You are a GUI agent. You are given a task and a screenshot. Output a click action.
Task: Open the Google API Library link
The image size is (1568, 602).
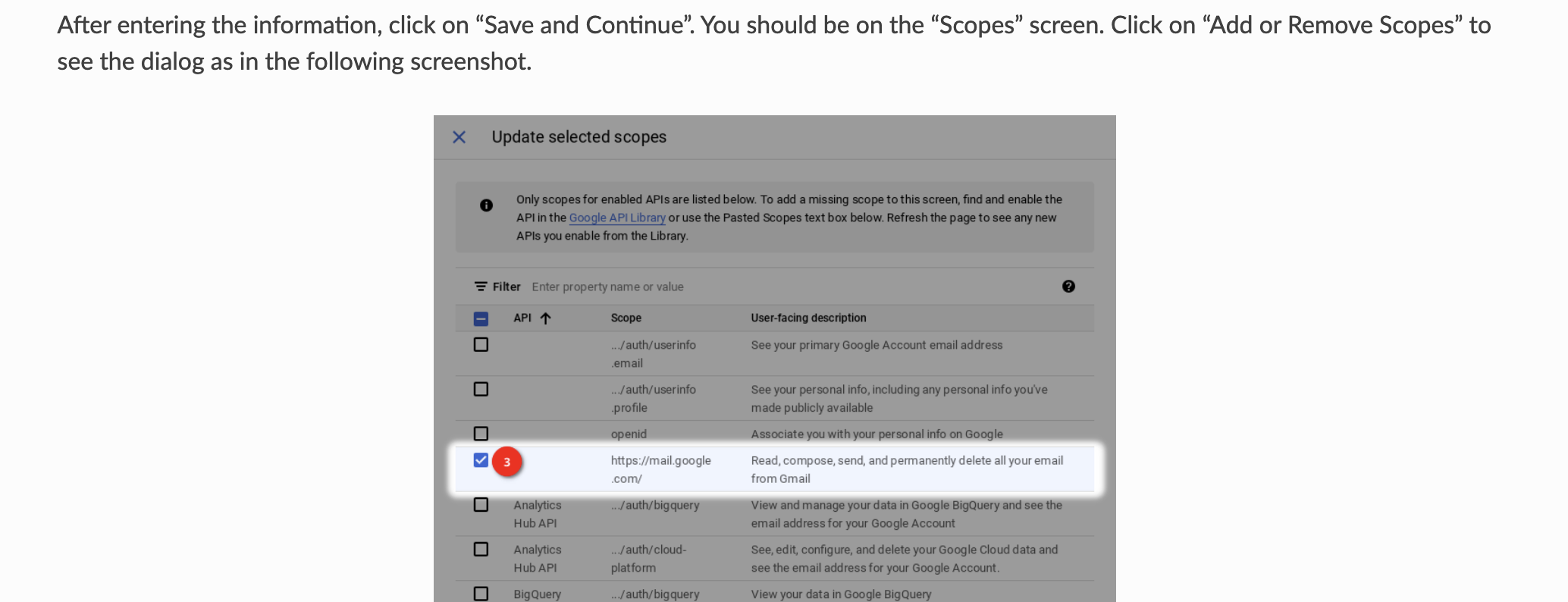tap(616, 218)
